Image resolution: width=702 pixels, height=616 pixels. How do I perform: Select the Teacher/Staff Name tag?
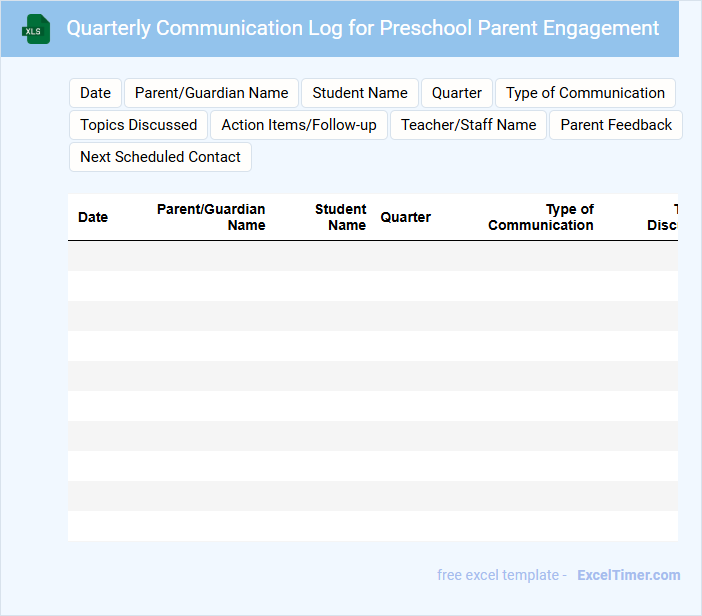click(469, 125)
